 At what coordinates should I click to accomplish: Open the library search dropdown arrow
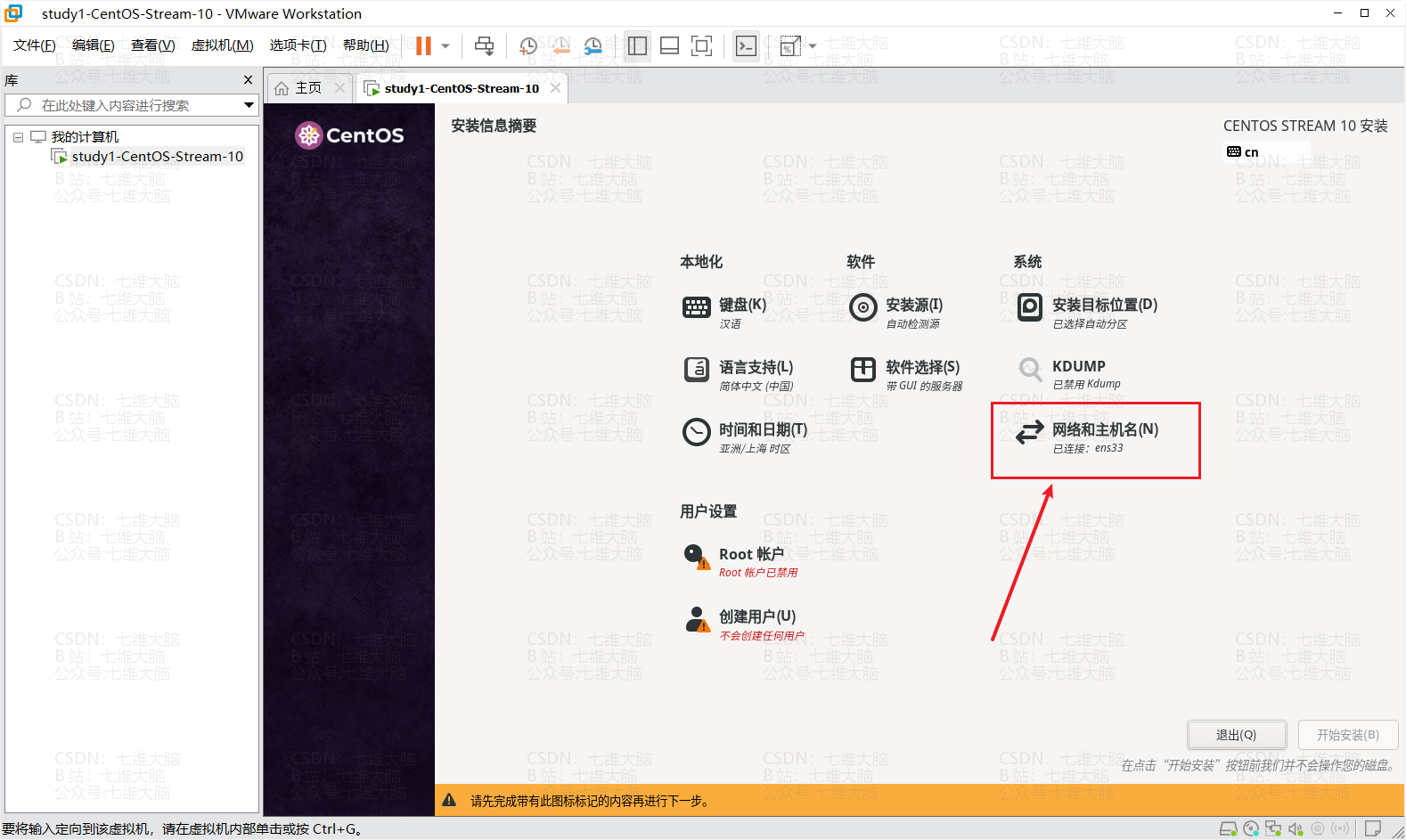coord(249,105)
